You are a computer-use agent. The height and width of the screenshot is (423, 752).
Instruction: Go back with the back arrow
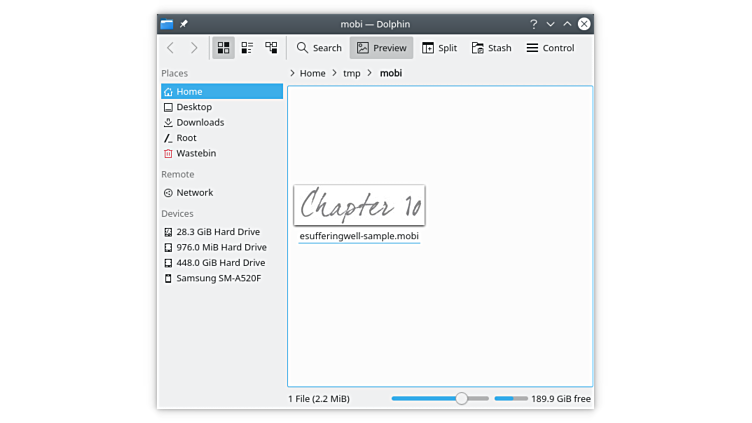[170, 48]
